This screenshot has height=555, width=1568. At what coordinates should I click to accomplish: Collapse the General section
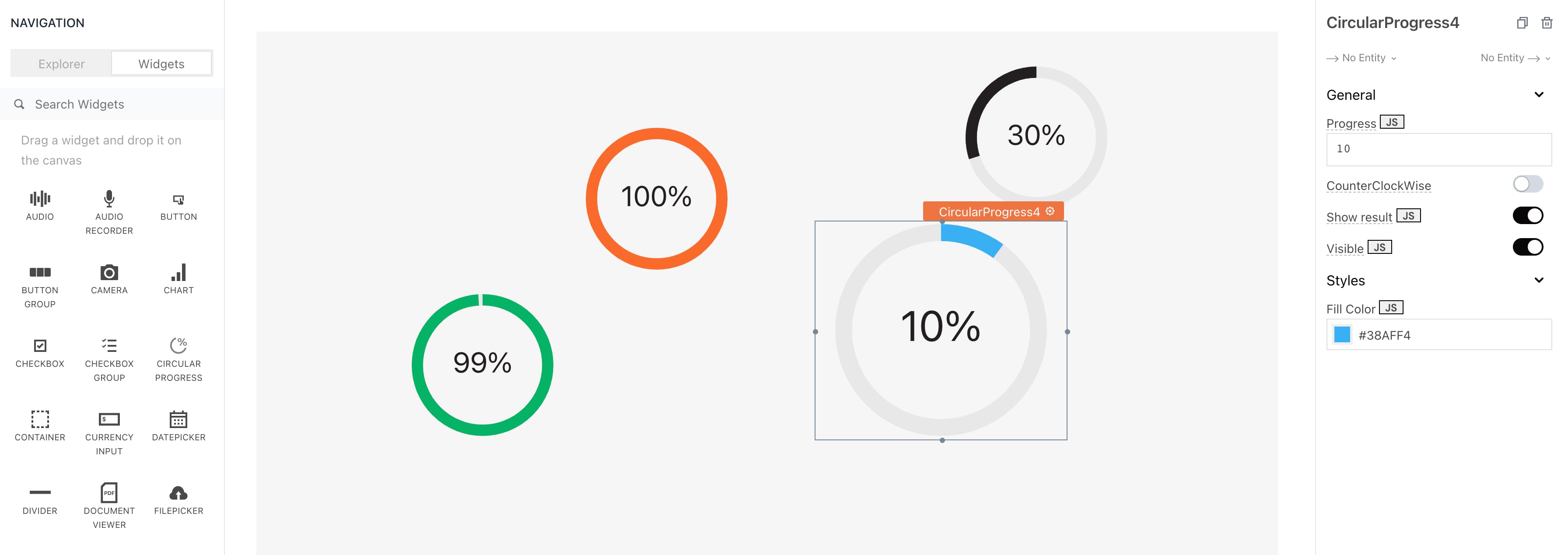[1538, 95]
